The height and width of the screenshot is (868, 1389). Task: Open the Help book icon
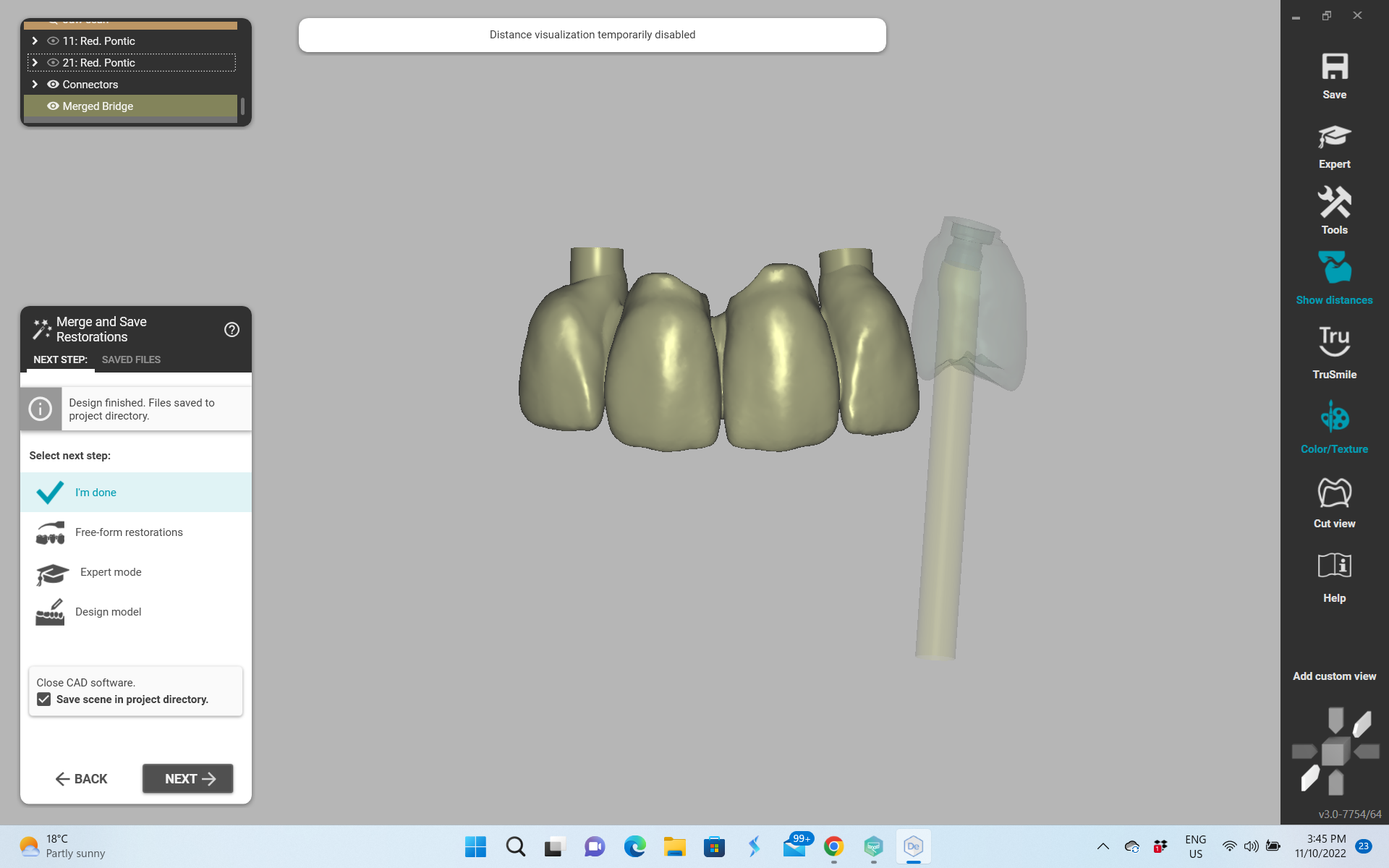[1334, 566]
